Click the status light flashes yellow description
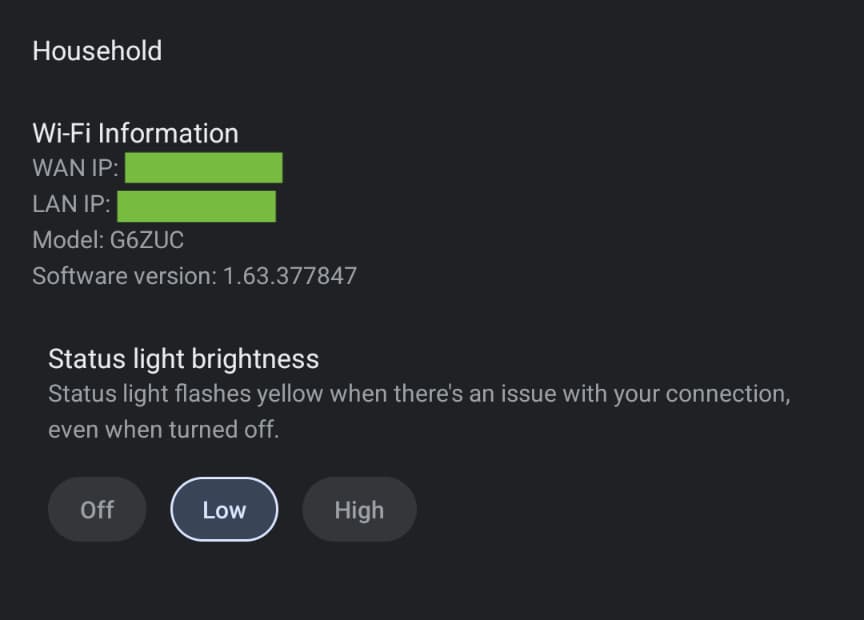Viewport: 864px width, 620px height. (419, 393)
